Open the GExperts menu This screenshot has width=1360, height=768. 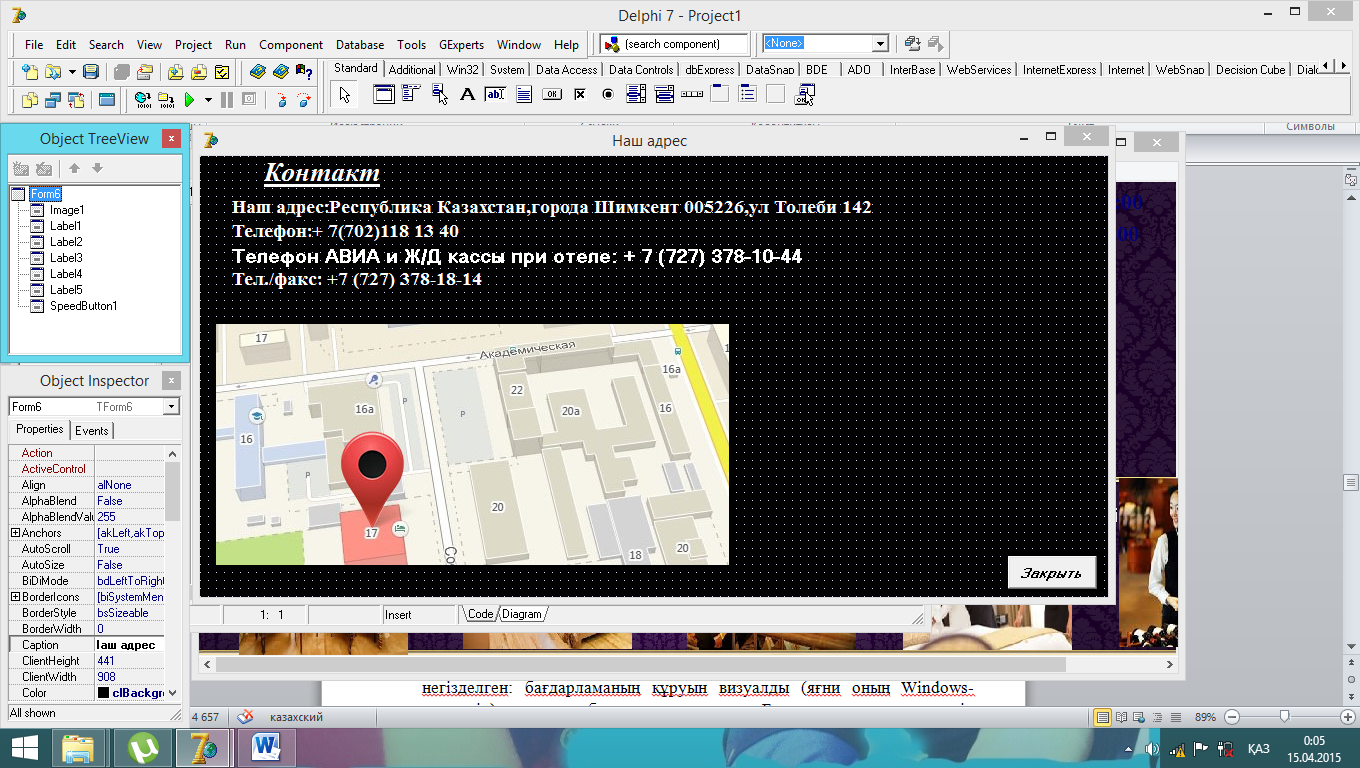tap(461, 45)
